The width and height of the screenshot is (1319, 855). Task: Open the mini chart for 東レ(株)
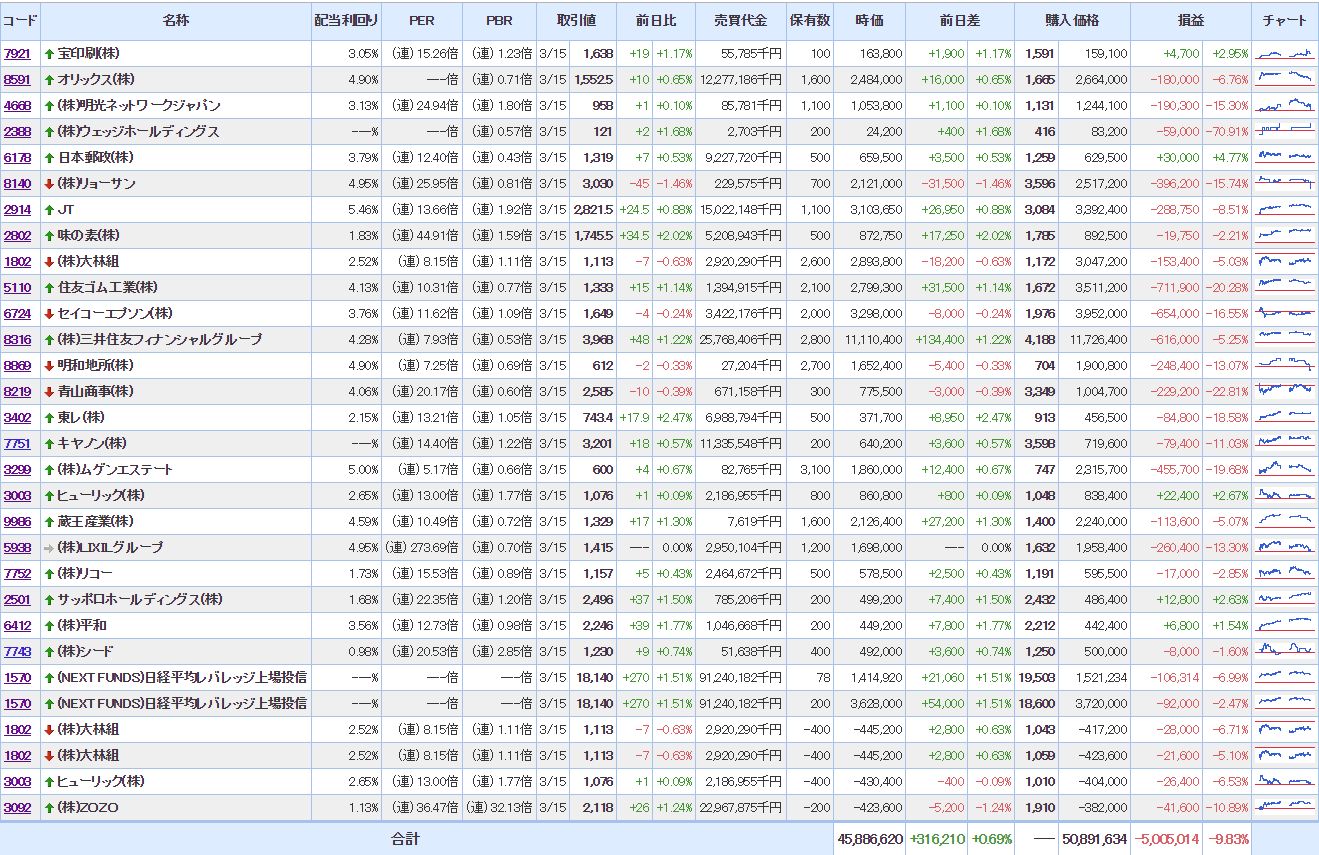pos(1284,417)
